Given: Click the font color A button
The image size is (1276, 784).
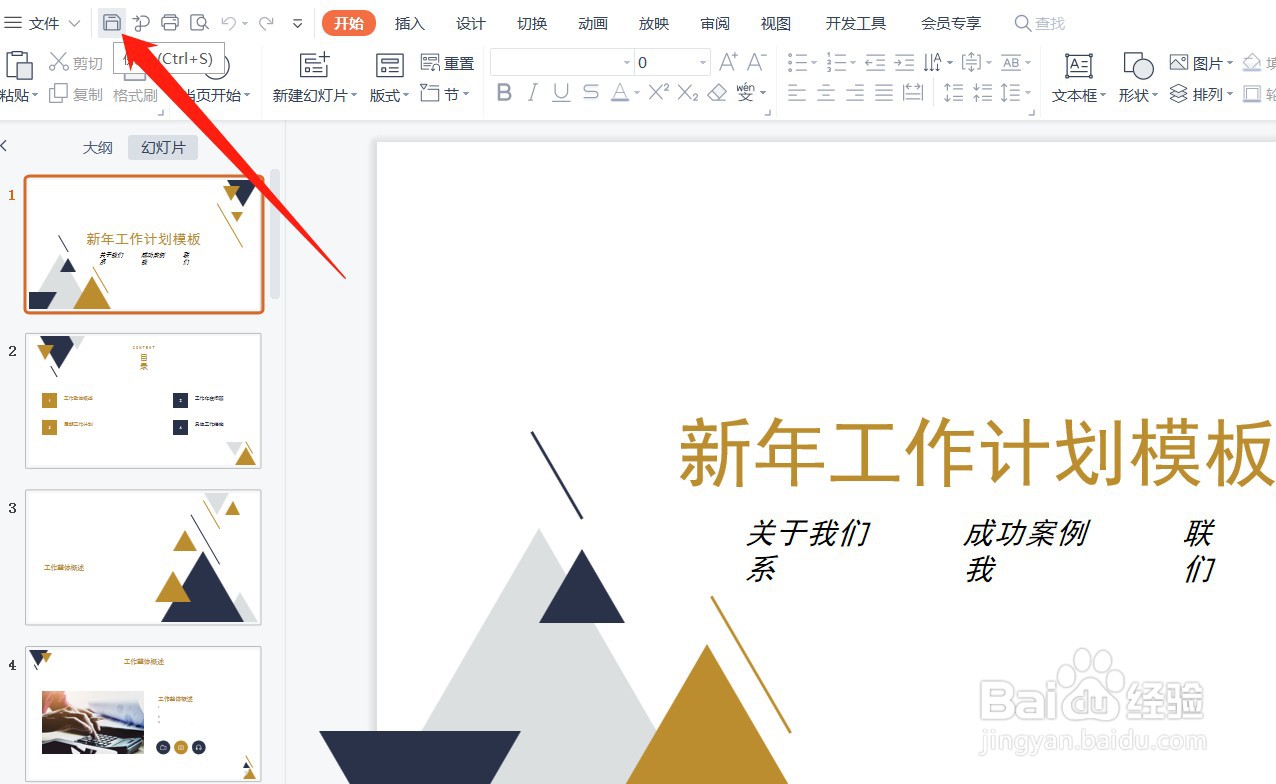Looking at the screenshot, I should click(x=620, y=93).
